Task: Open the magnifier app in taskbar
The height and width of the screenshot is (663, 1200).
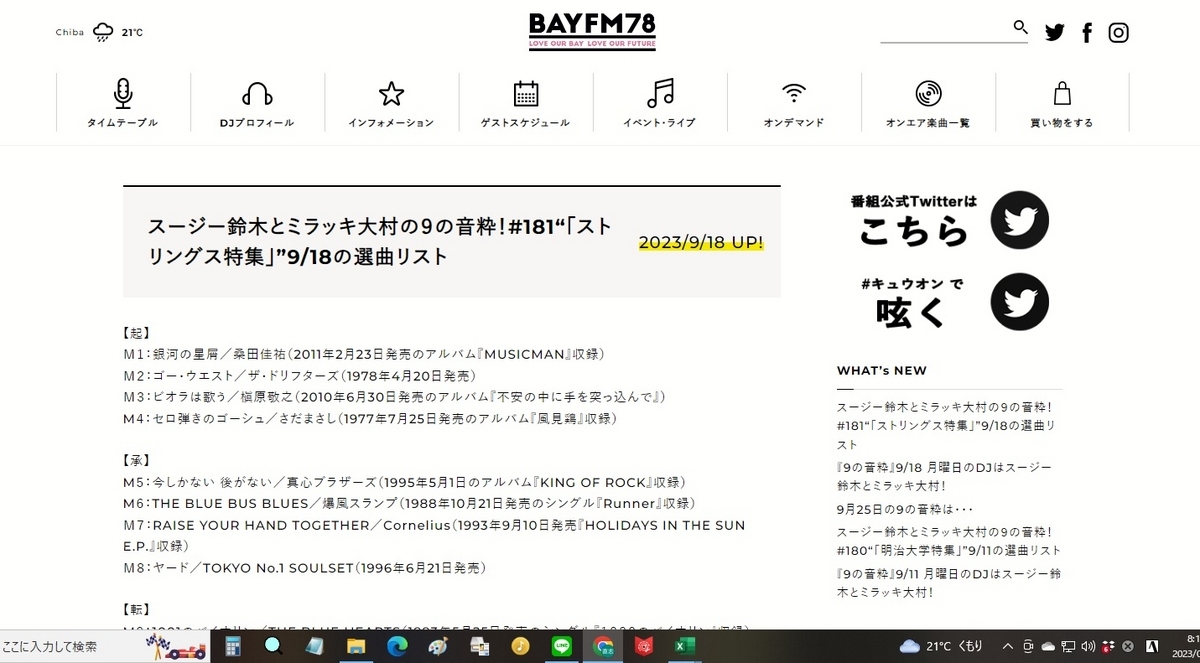Action: click(273, 647)
